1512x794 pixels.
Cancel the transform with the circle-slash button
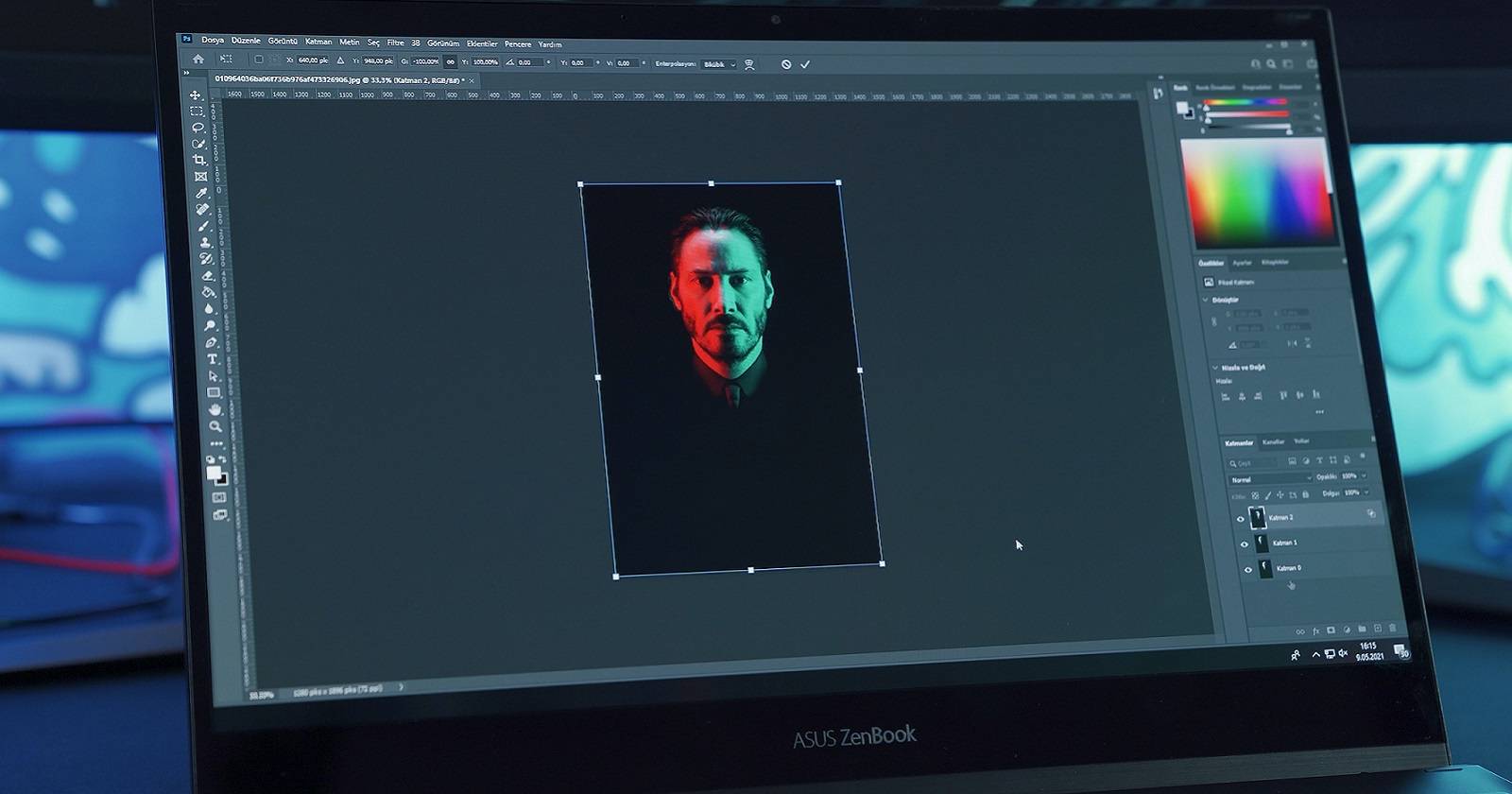pos(785,64)
